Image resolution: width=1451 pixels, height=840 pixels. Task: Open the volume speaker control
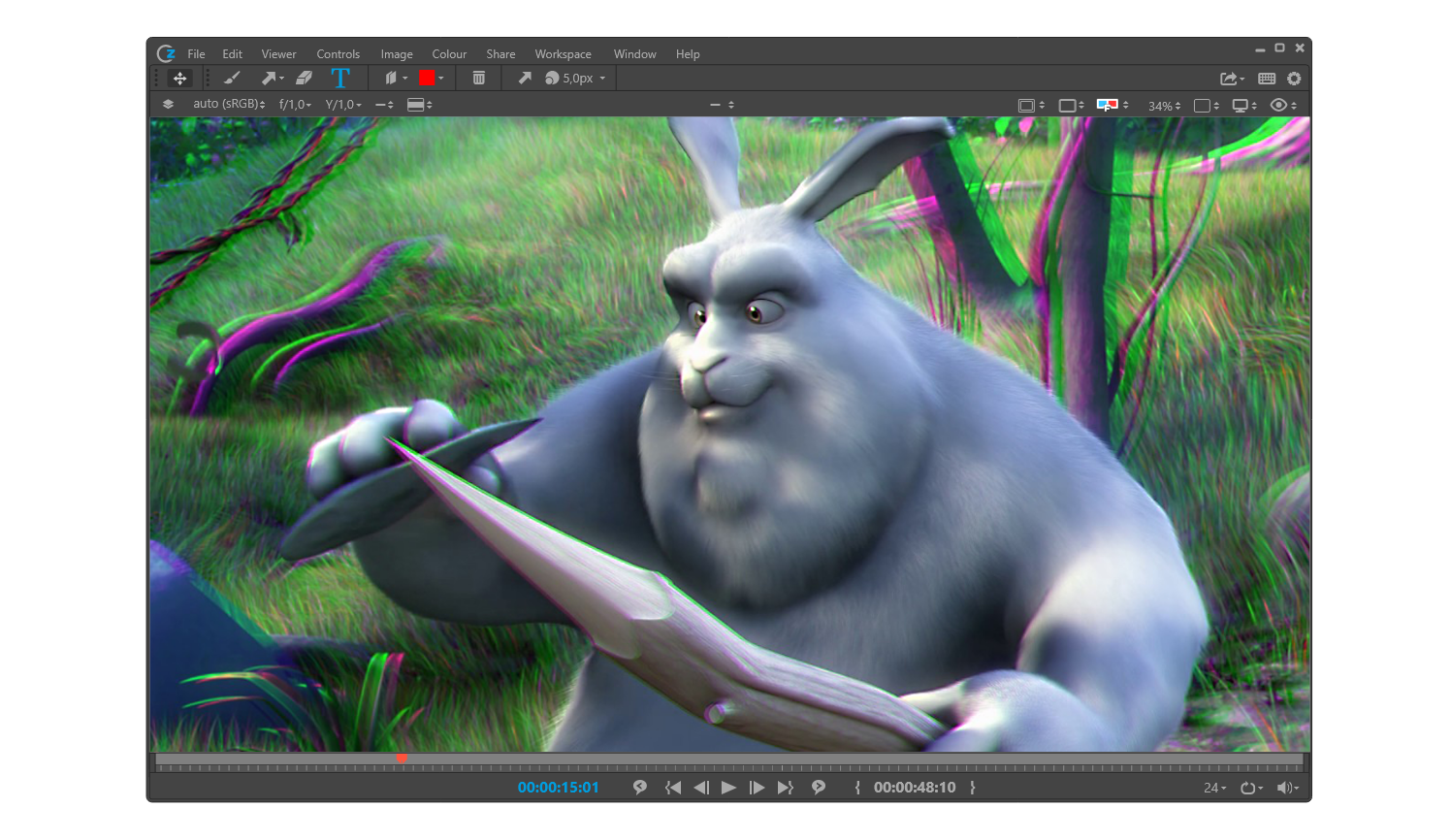[x=1288, y=788]
